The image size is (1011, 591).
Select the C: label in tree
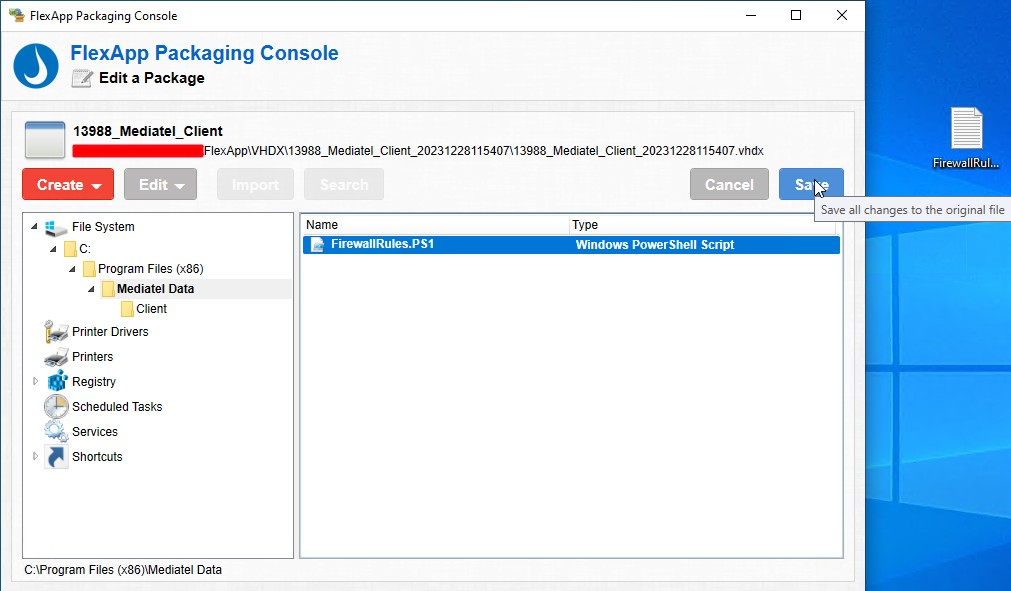pyautogui.click(x=85, y=249)
